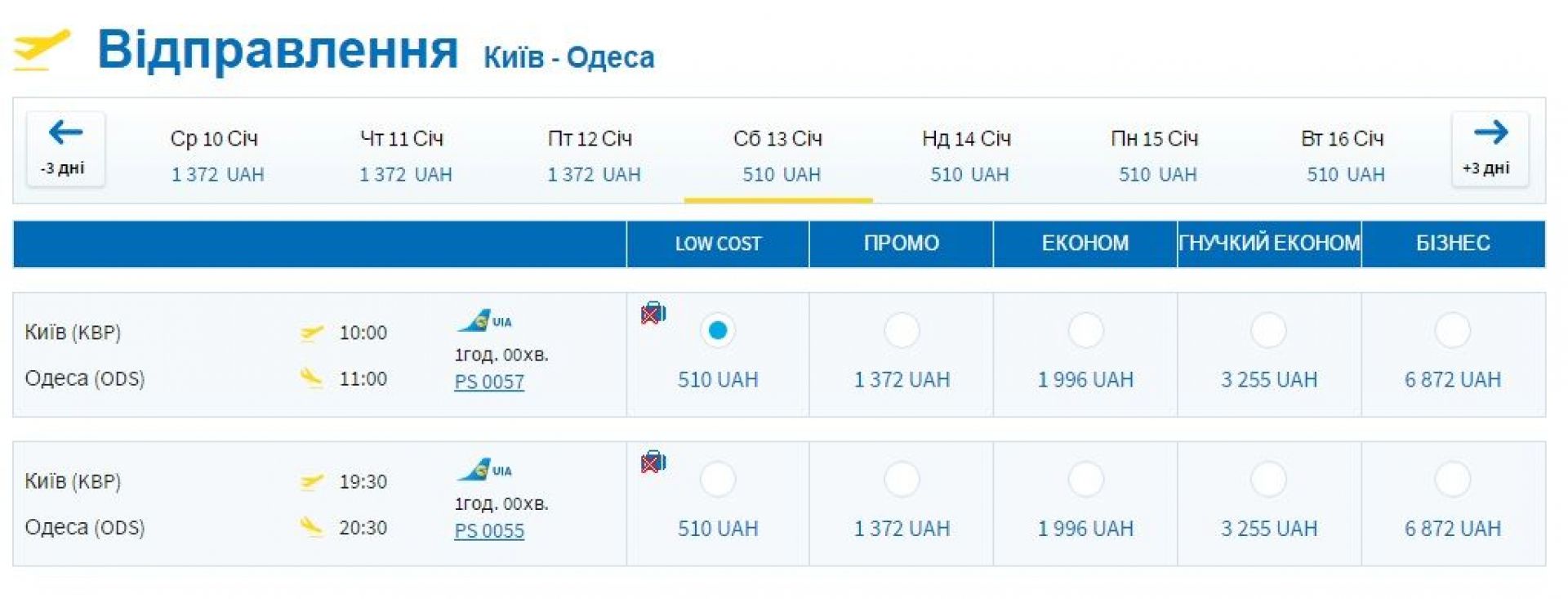Open flight number PS 0055 link
1568x599 pixels.
pos(489,531)
